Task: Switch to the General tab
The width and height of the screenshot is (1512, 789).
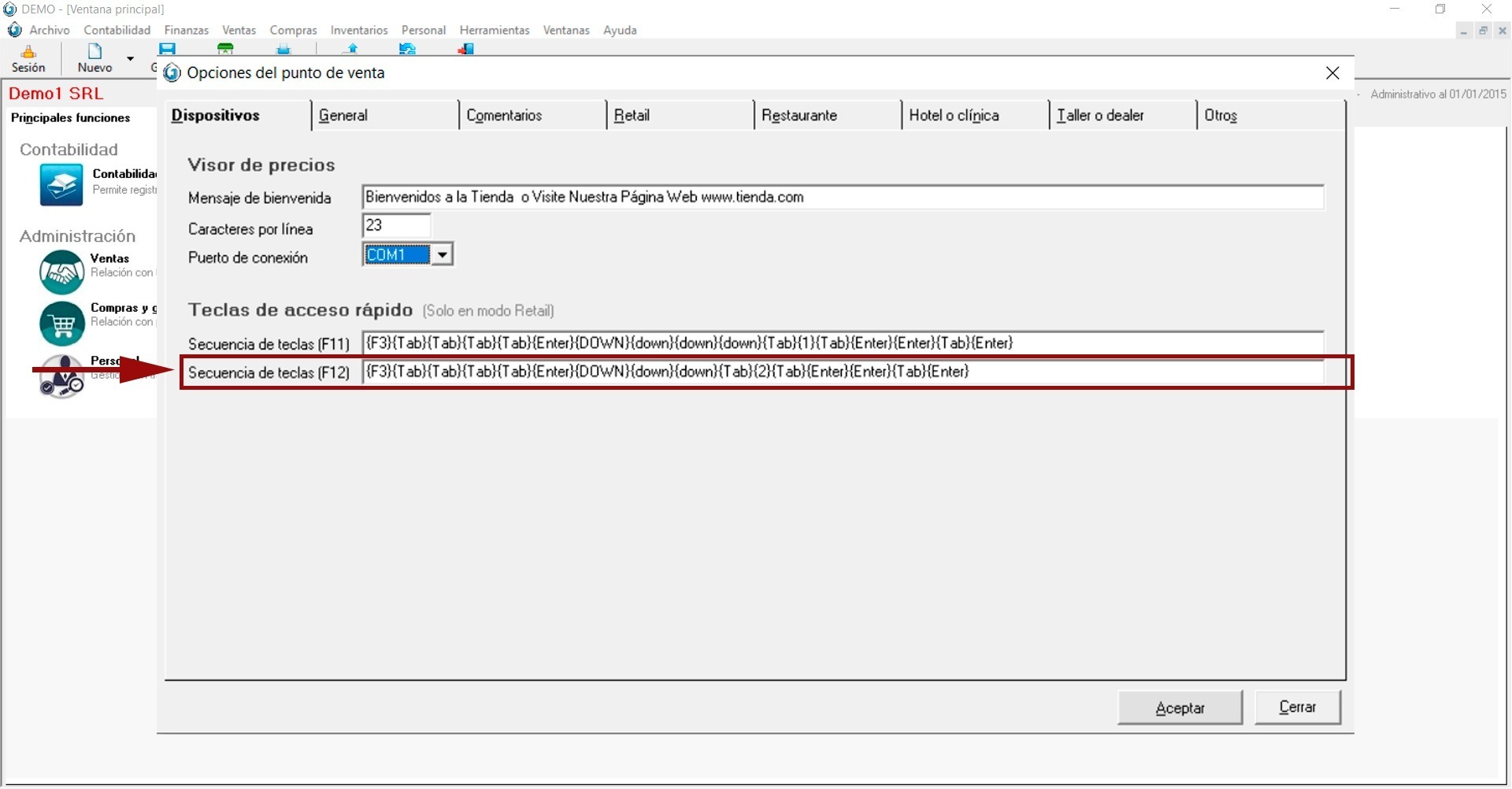Action: click(343, 116)
